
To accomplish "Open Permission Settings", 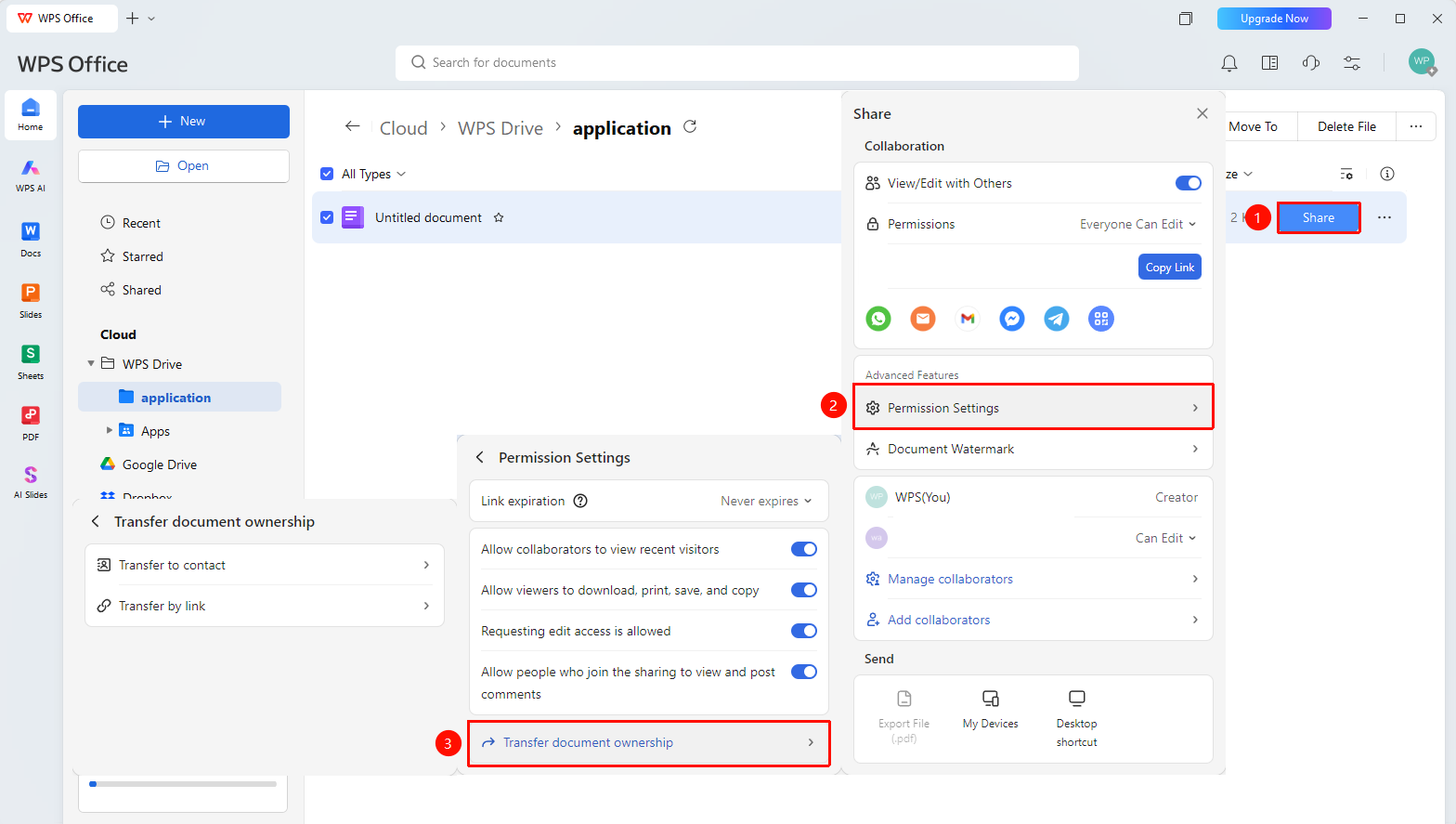I will click(x=1033, y=408).
